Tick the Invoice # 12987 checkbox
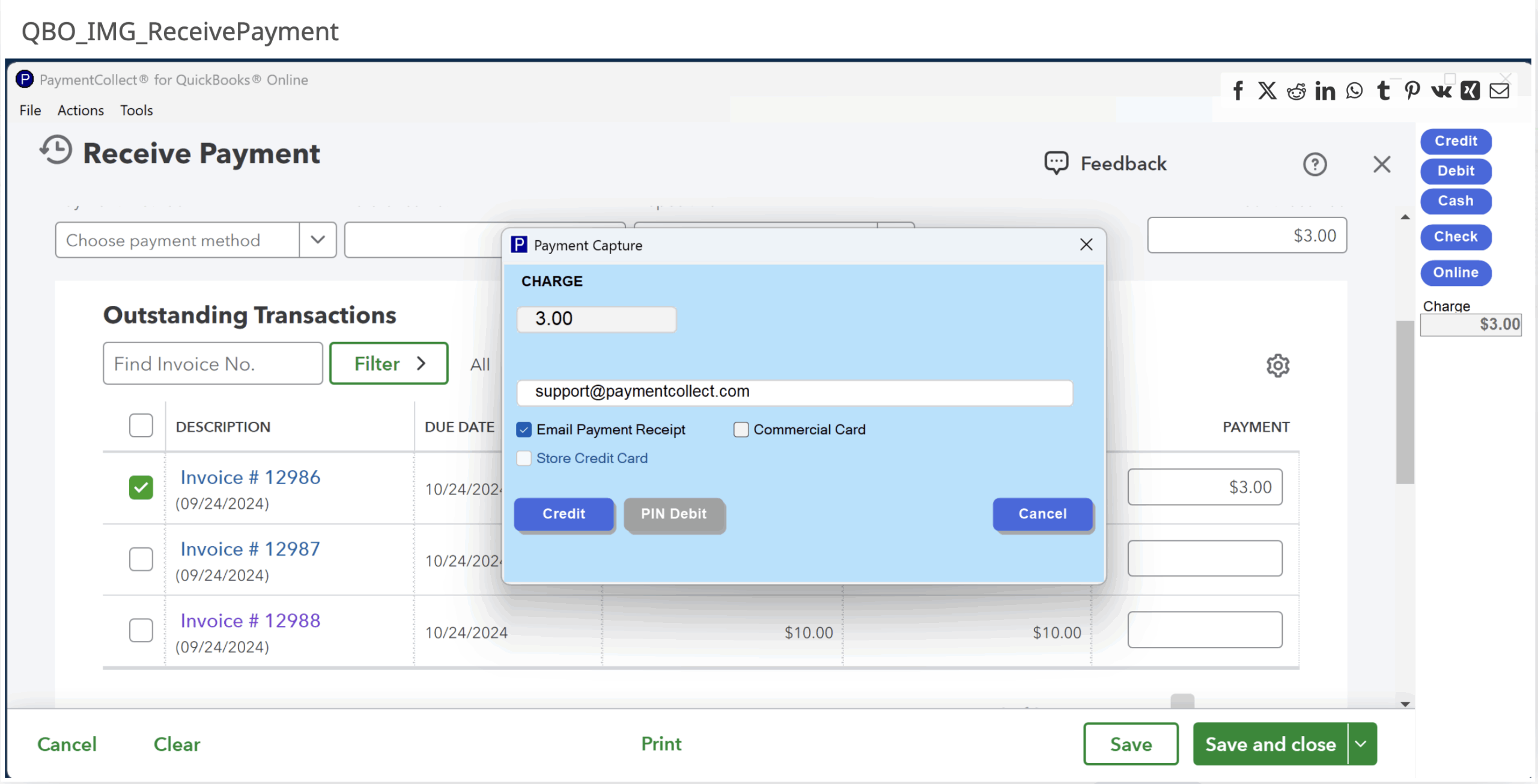 coord(141,559)
